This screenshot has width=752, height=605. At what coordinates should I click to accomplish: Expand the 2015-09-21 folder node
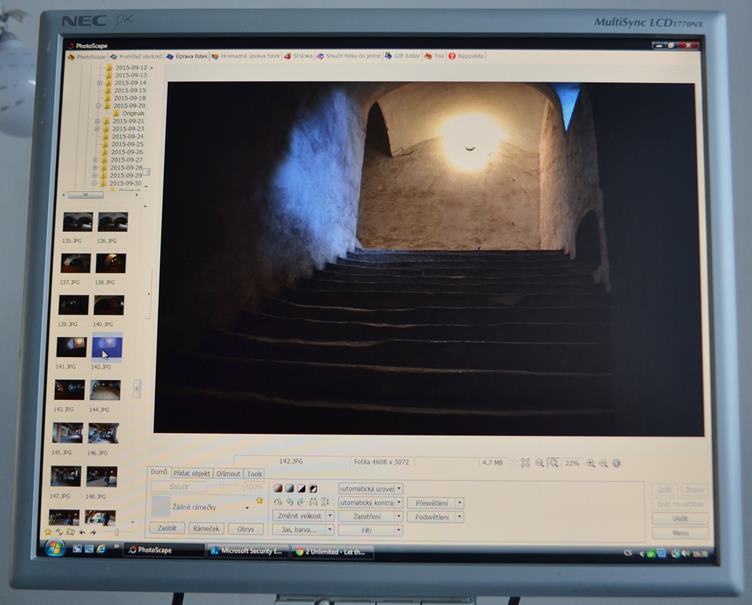pos(97,121)
